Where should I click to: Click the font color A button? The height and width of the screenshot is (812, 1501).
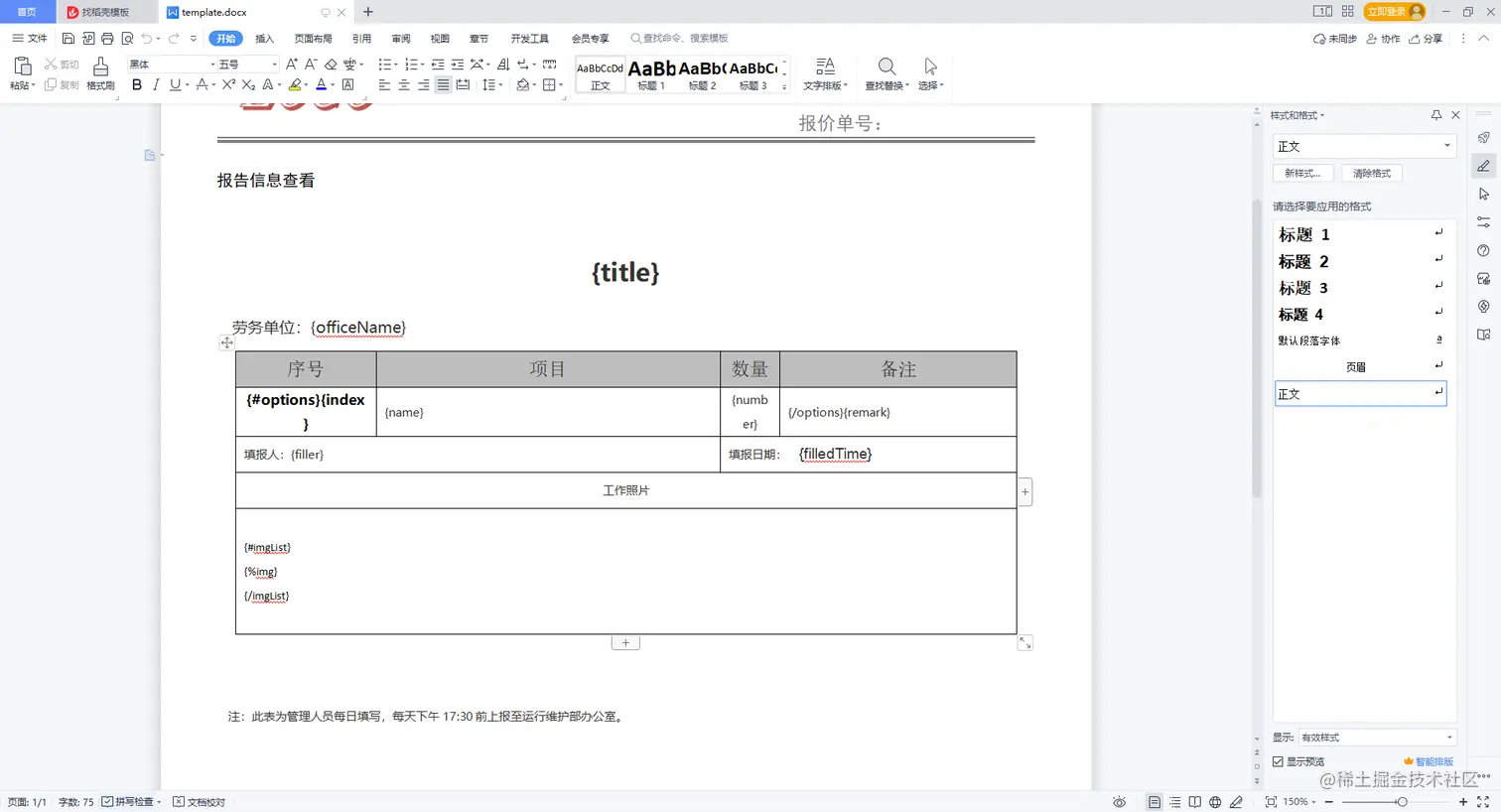(x=321, y=85)
